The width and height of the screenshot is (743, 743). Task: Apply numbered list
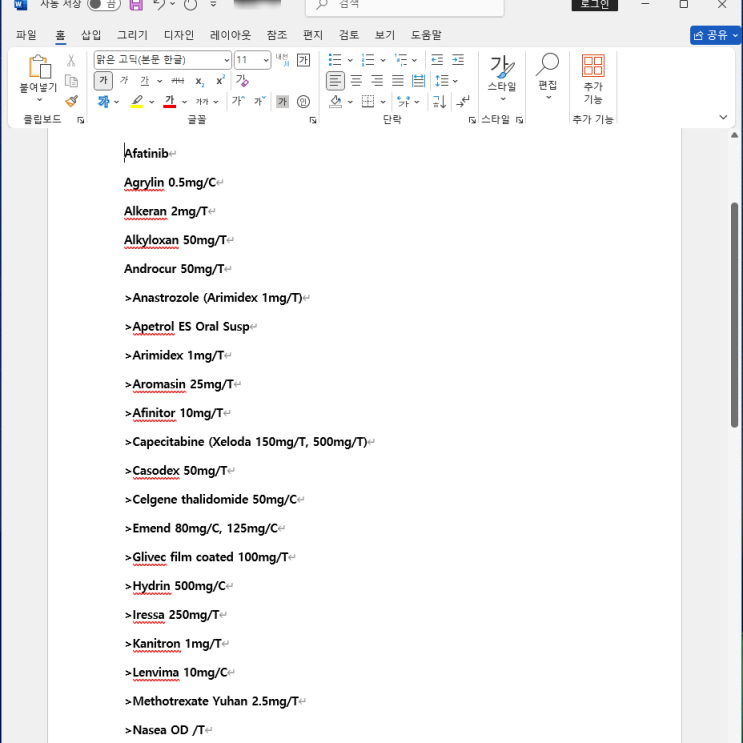click(x=368, y=60)
